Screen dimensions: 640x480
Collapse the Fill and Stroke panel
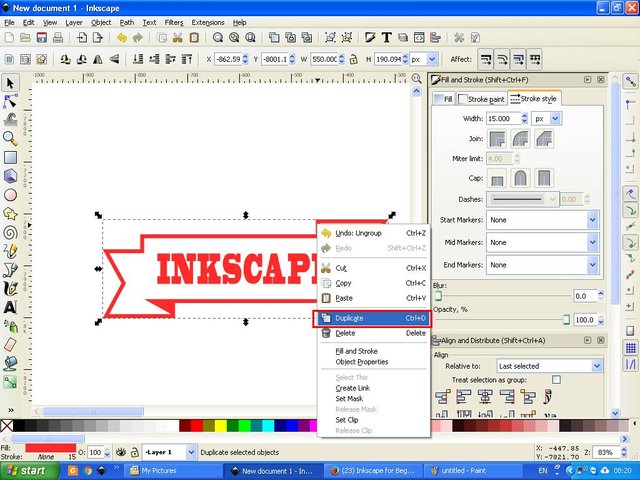click(587, 80)
